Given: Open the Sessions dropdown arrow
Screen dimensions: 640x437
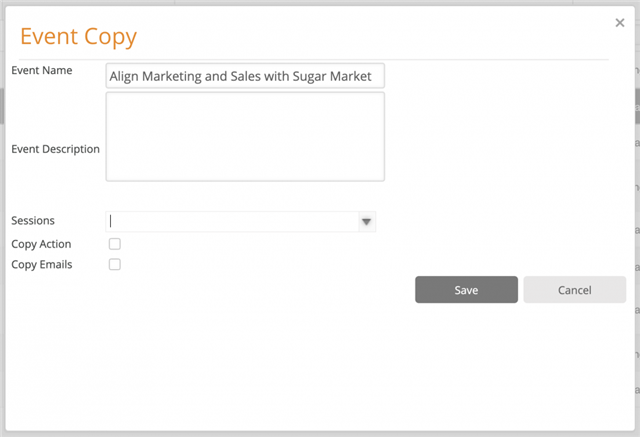Looking at the screenshot, I should tap(367, 222).
